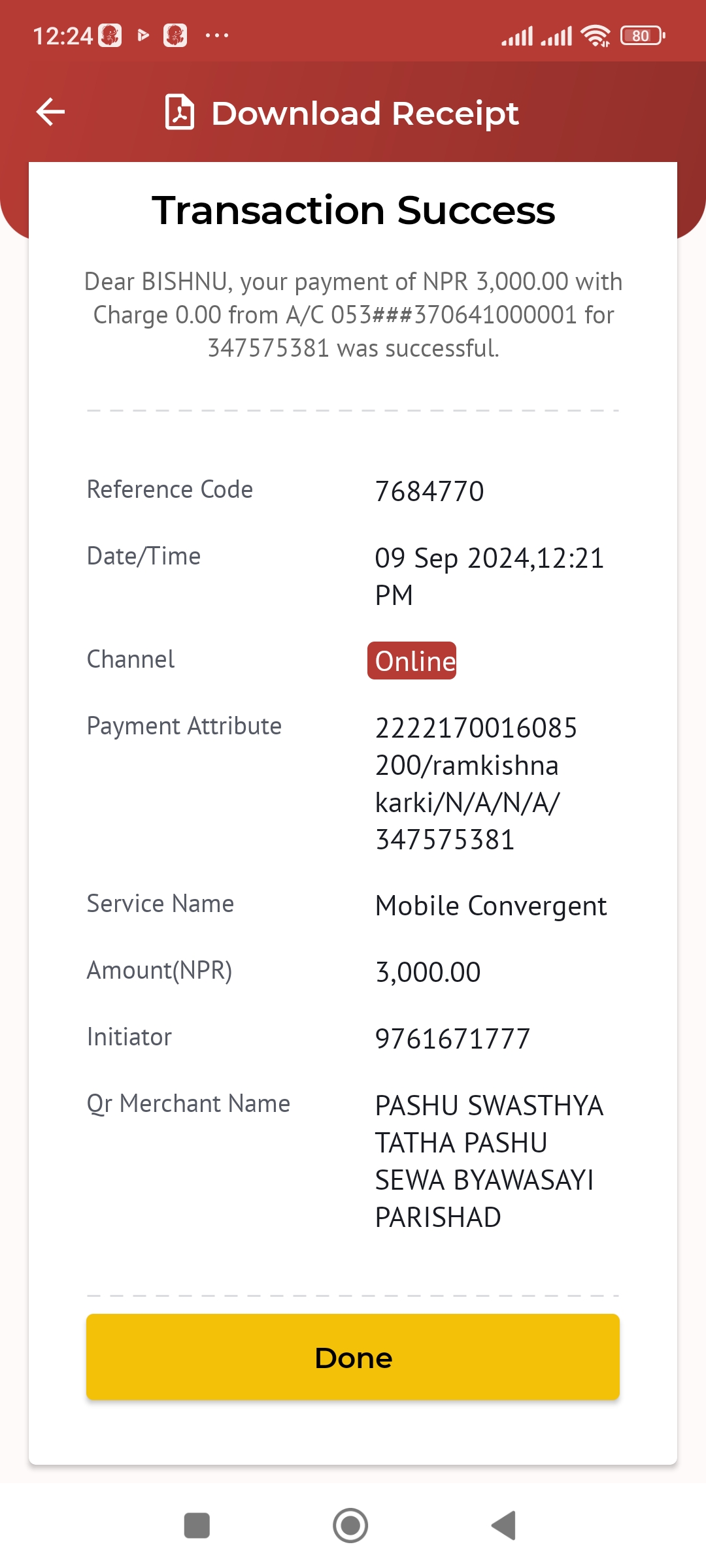Tap the reference code 7684770
The height and width of the screenshot is (1568, 706).
[x=429, y=491]
